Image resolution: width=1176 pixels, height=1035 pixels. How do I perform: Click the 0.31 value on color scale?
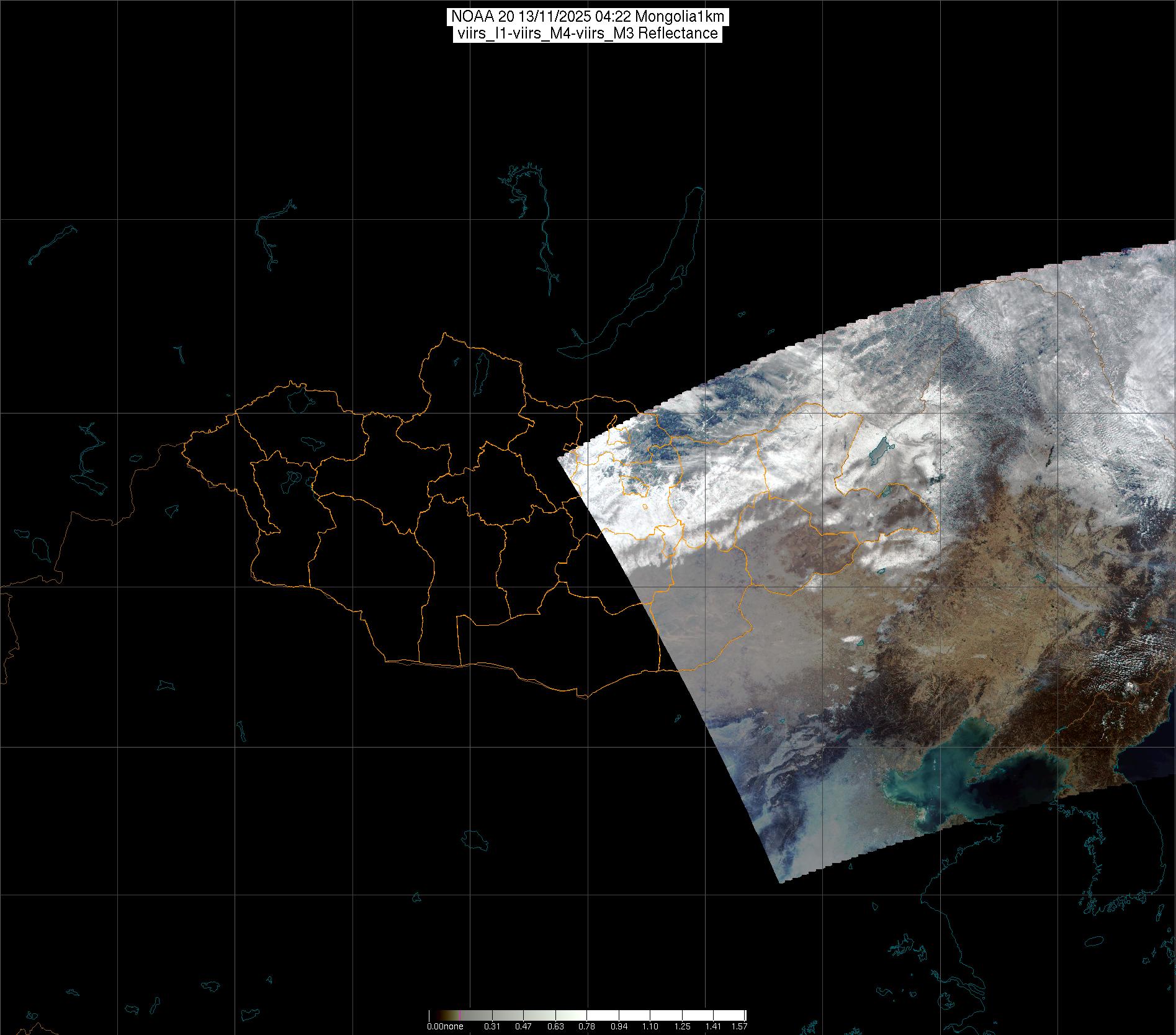tap(491, 1026)
